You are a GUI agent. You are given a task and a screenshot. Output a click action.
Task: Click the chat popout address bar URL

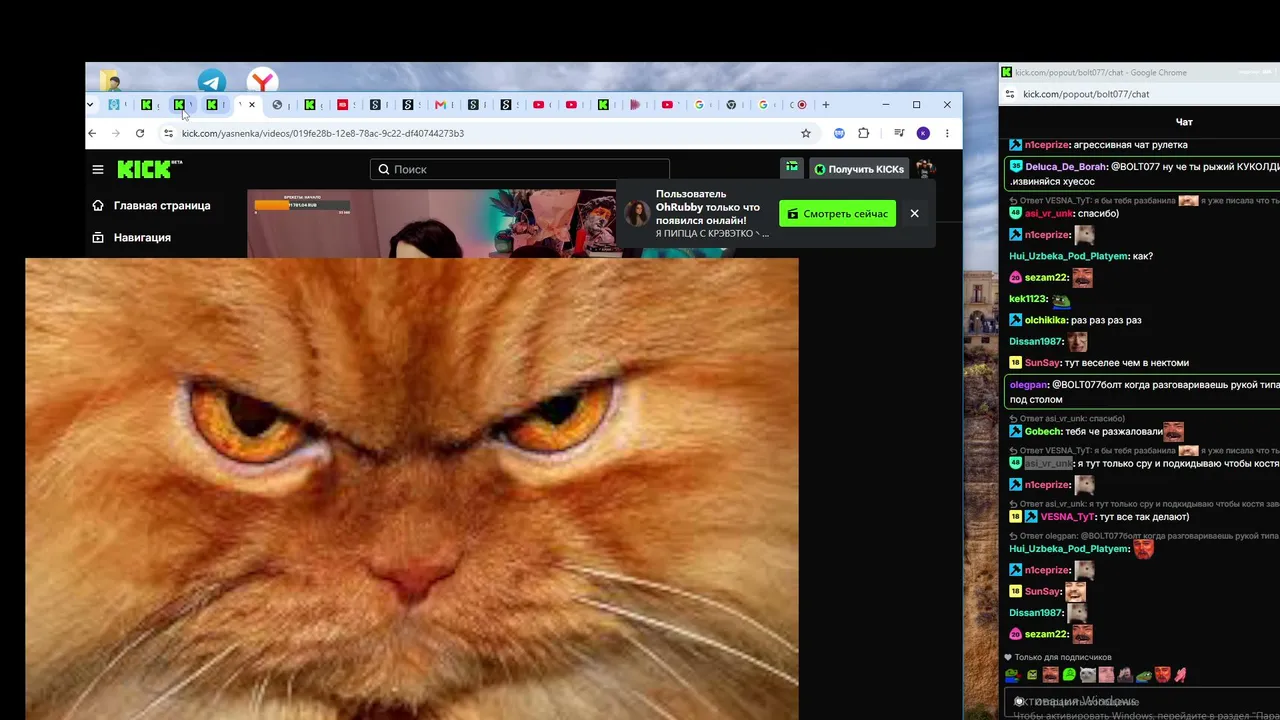1086,94
